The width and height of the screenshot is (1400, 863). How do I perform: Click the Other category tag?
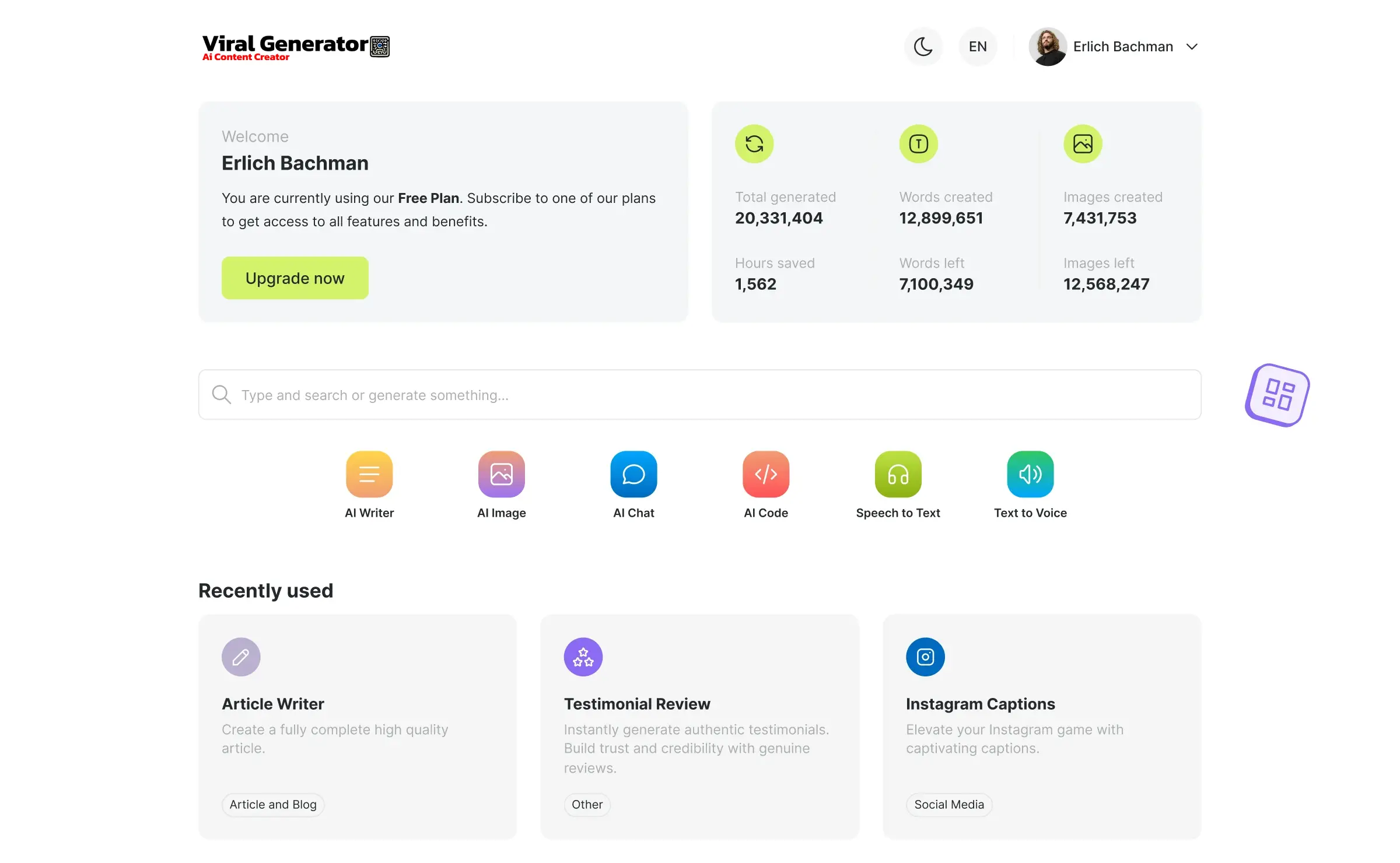pyautogui.click(x=585, y=804)
